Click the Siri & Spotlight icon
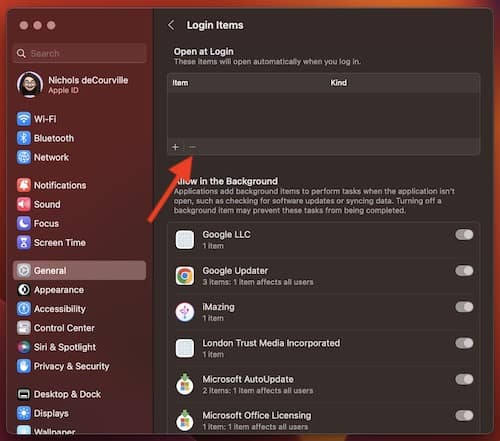This screenshot has width=500, height=441. point(24,347)
